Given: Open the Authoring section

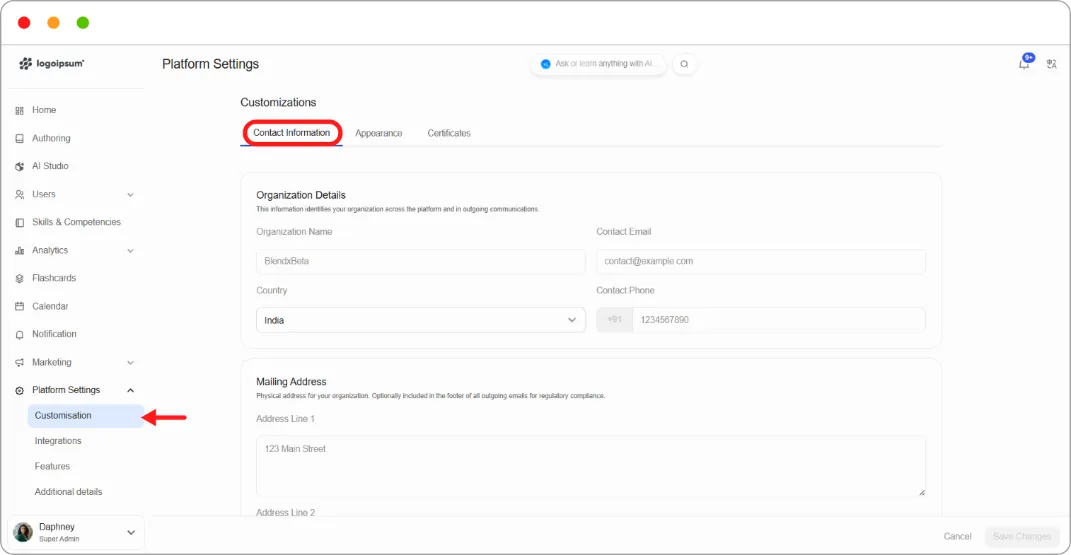Looking at the screenshot, I should tap(51, 138).
